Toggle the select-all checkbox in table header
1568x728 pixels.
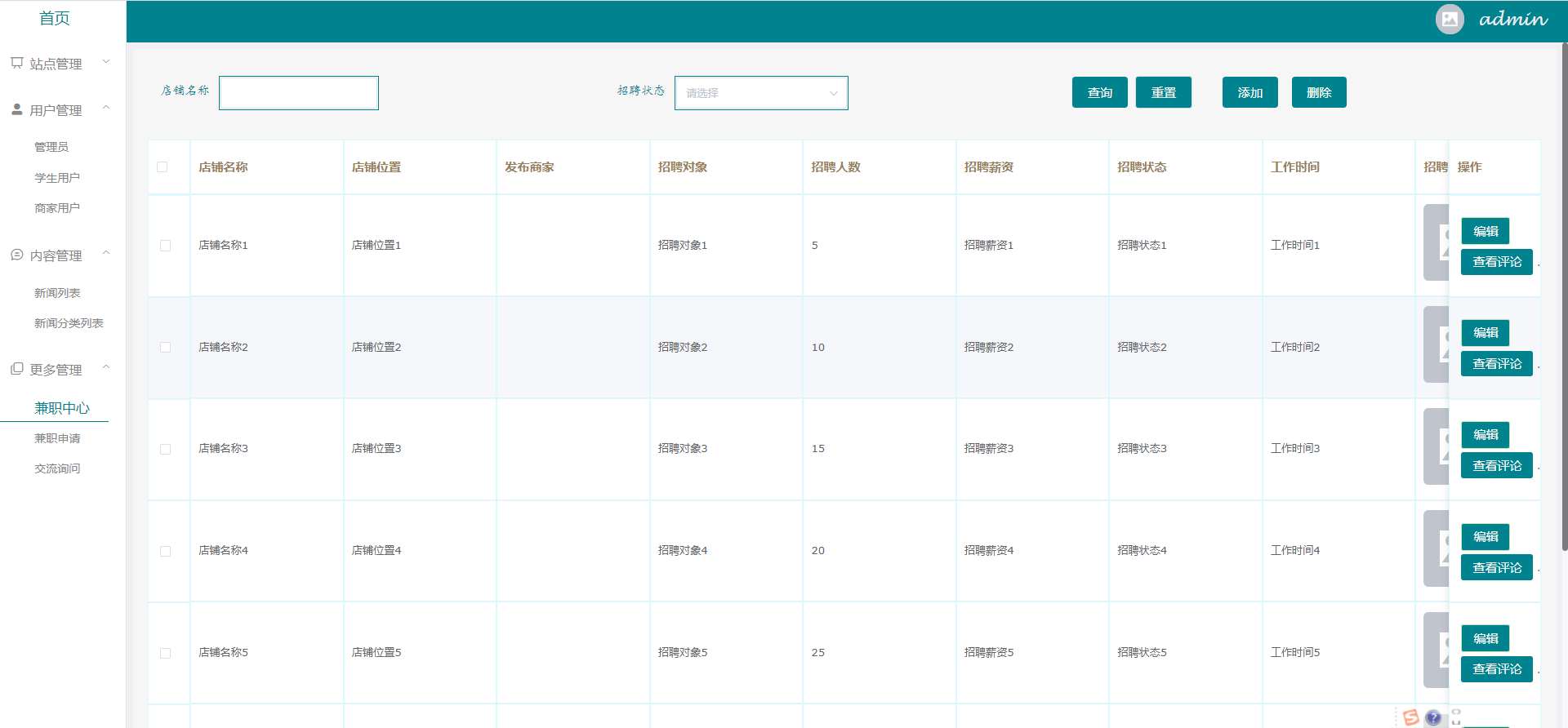pos(162,167)
